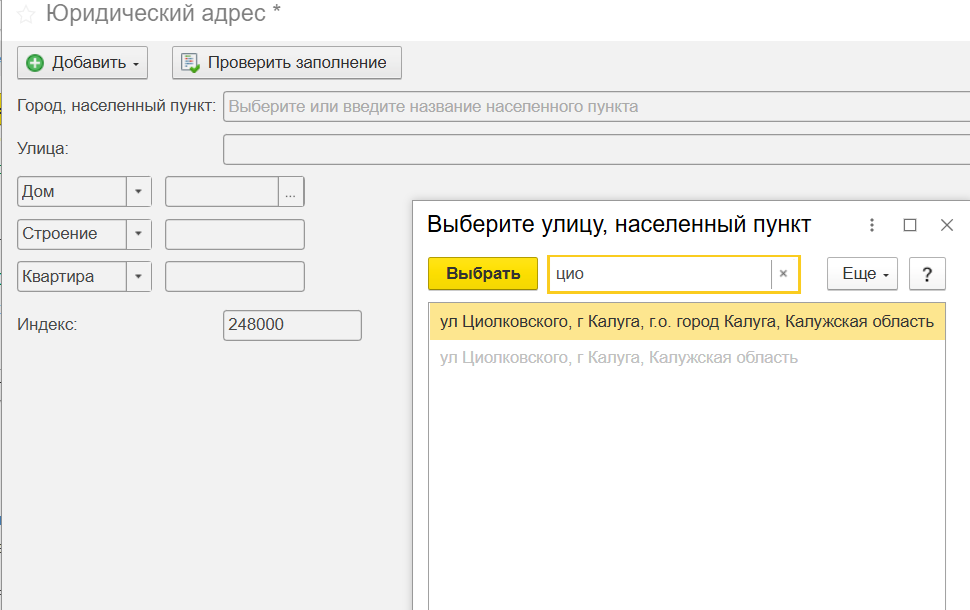Click the ellipsis button beside the Дом number
Image resolution: width=970 pixels, height=610 pixels.
[291, 192]
